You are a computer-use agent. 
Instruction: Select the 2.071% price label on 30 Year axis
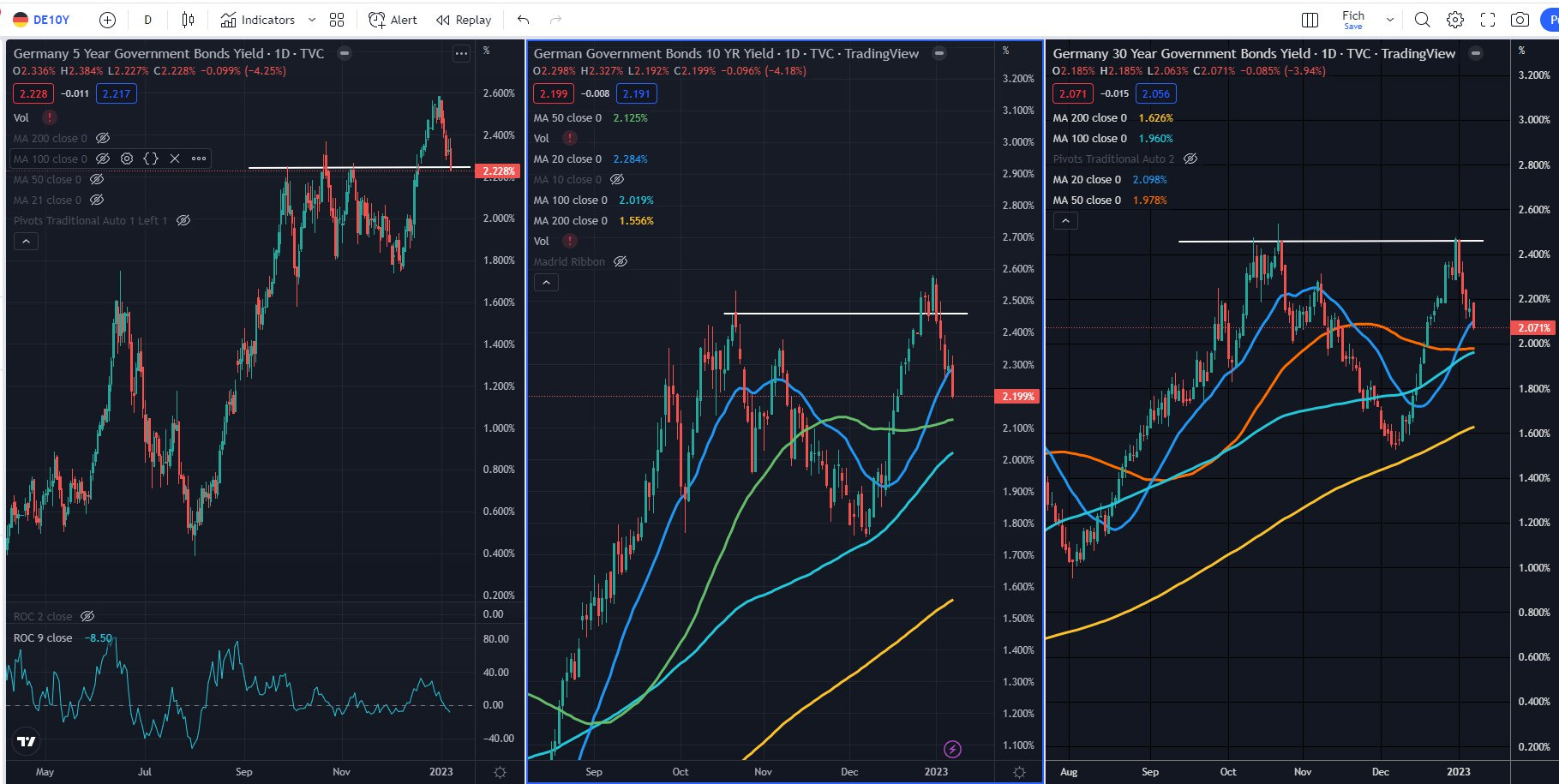pyautogui.click(x=1534, y=327)
